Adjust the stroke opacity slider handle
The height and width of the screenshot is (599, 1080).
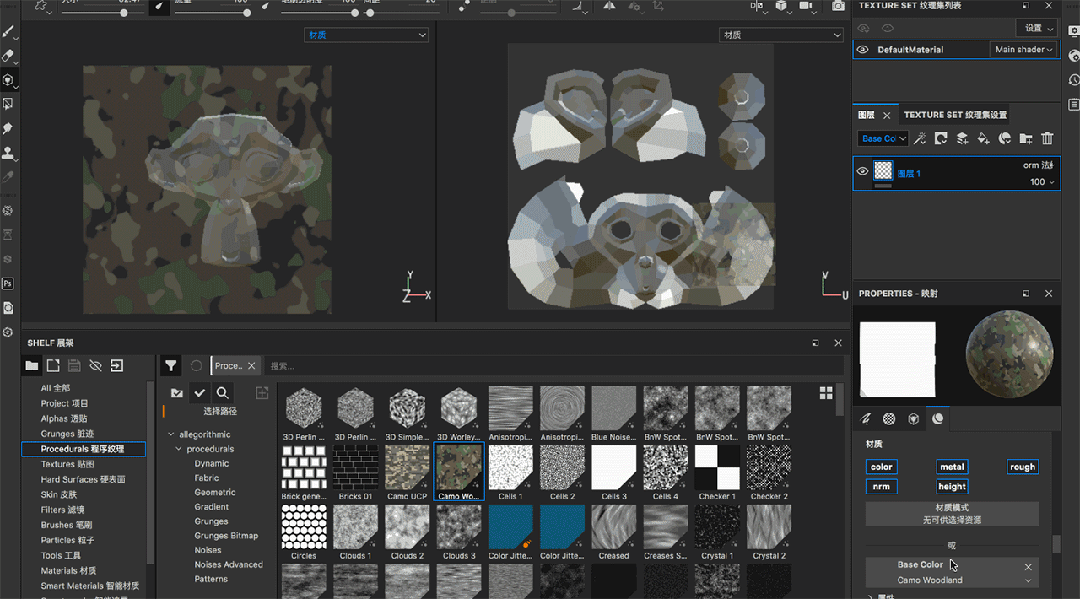coord(355,12)
